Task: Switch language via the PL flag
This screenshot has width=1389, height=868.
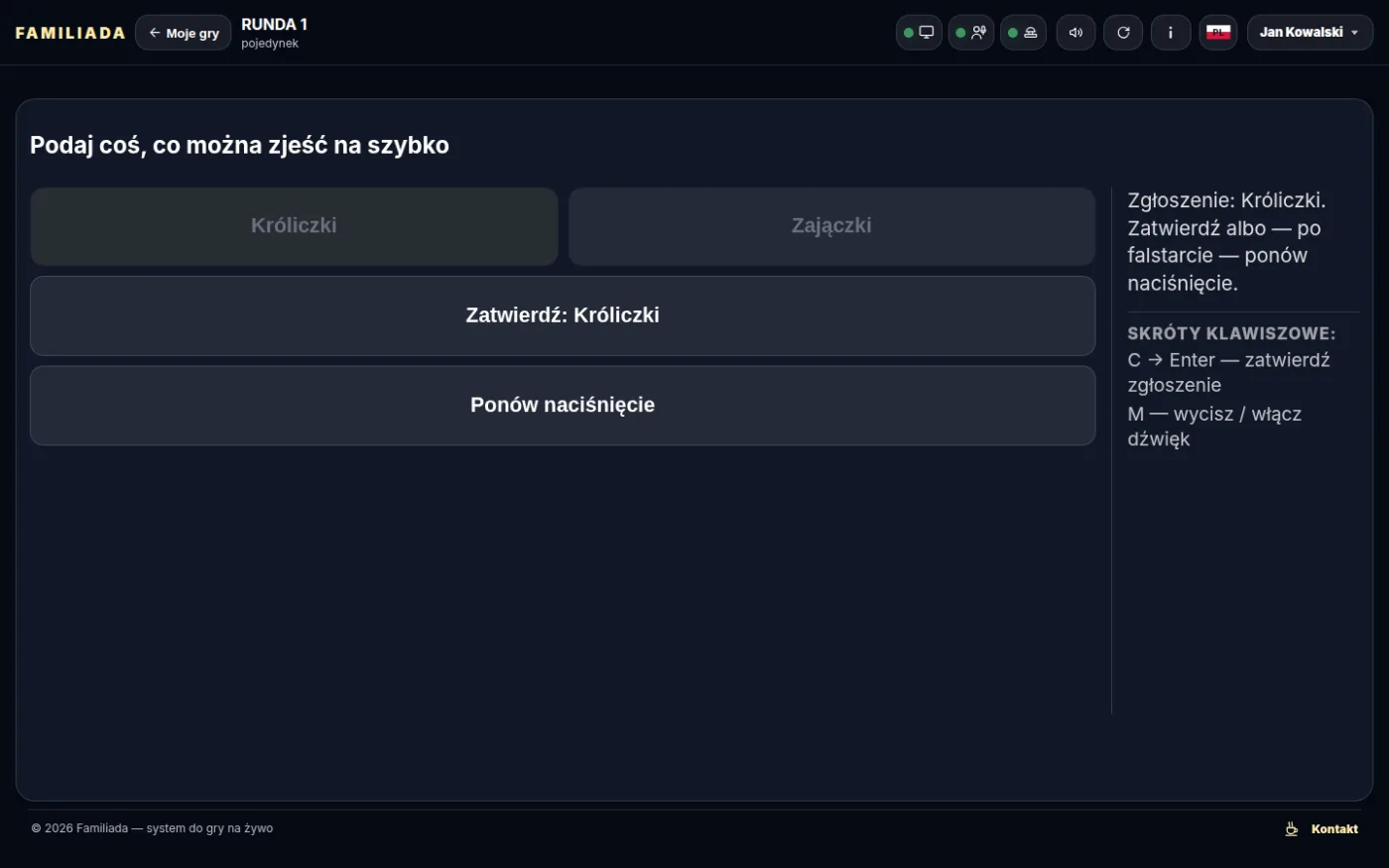Action: click(1218, 33)
